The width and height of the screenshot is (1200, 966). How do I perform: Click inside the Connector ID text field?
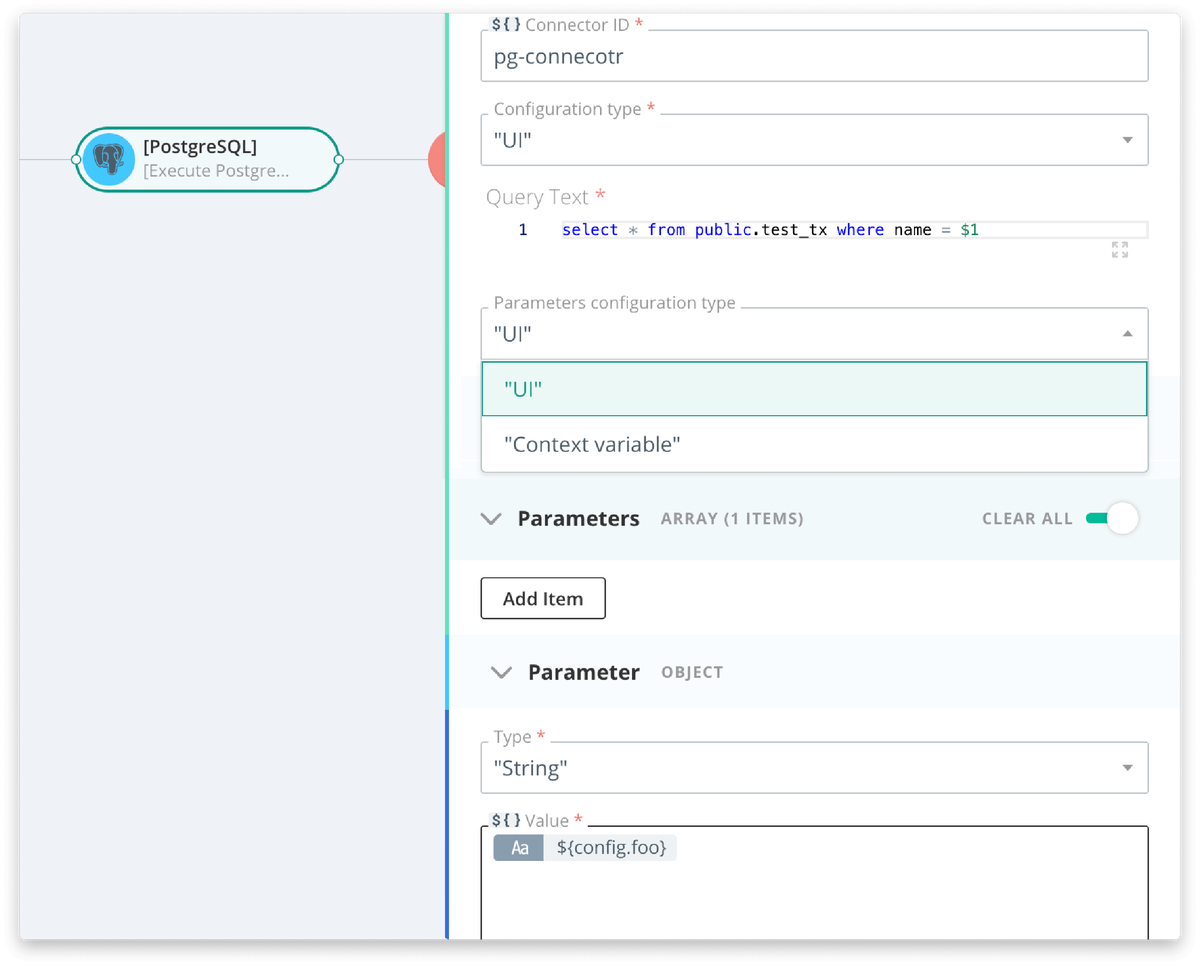tap(700, 56)
